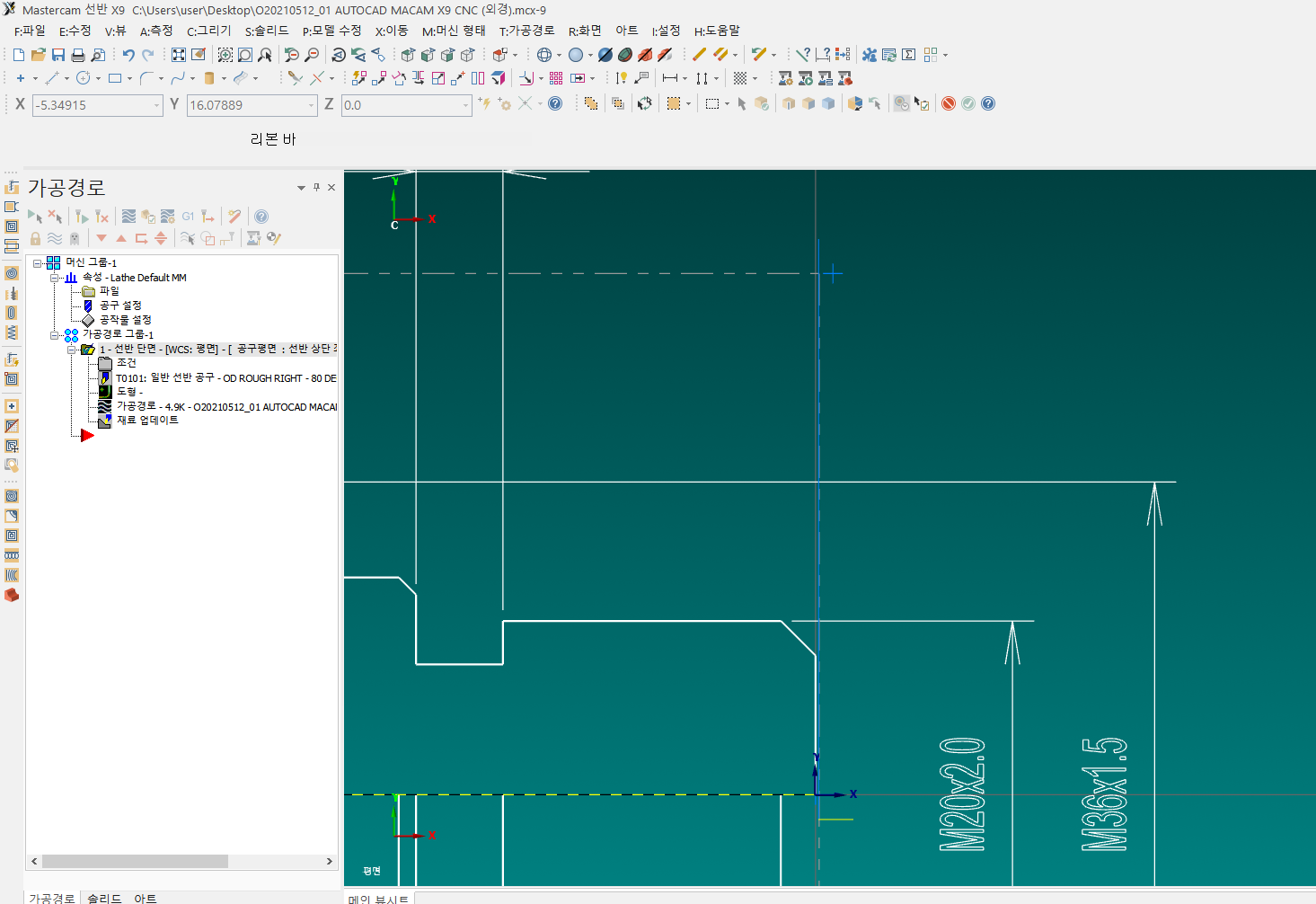1316x904 pixels.
Task: Undo the last action
Action: pyautogui.click(x=128, y=55)
